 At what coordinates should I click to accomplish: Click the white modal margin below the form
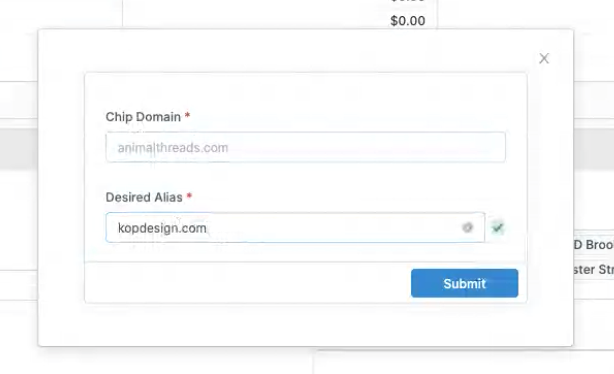click(305, 324)
